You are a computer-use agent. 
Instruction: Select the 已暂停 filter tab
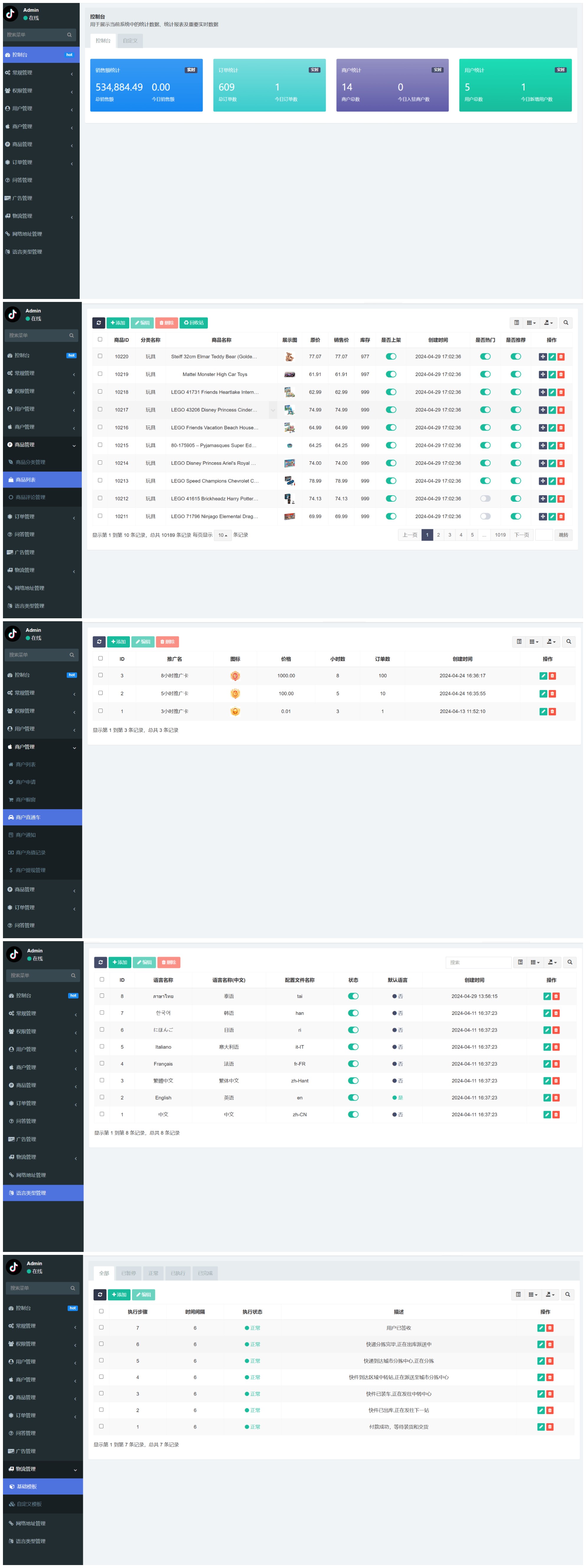coord(128,1273)
